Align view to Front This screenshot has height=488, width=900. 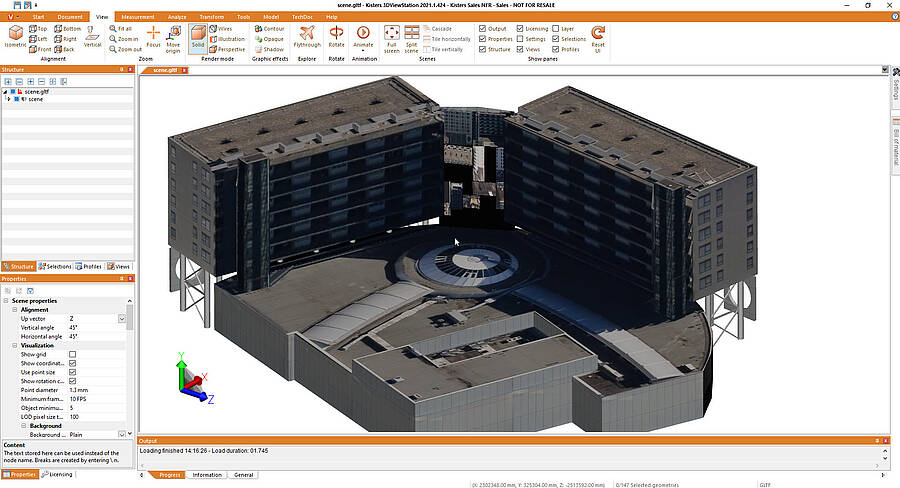pos(40,49)
